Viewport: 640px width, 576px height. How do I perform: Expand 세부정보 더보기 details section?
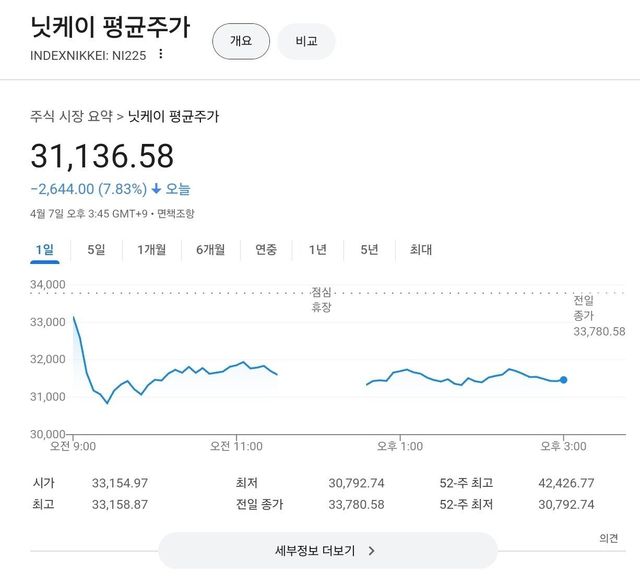tap(326, 550)
